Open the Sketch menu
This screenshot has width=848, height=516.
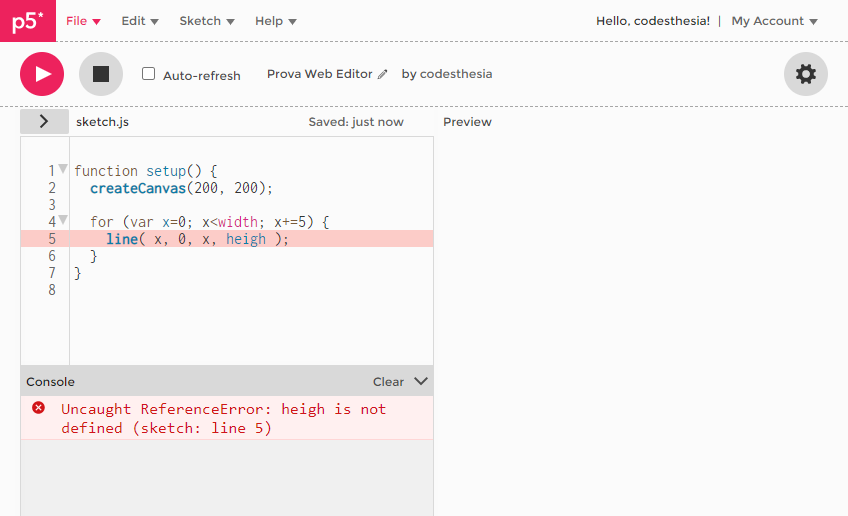[x=207, y=21]
